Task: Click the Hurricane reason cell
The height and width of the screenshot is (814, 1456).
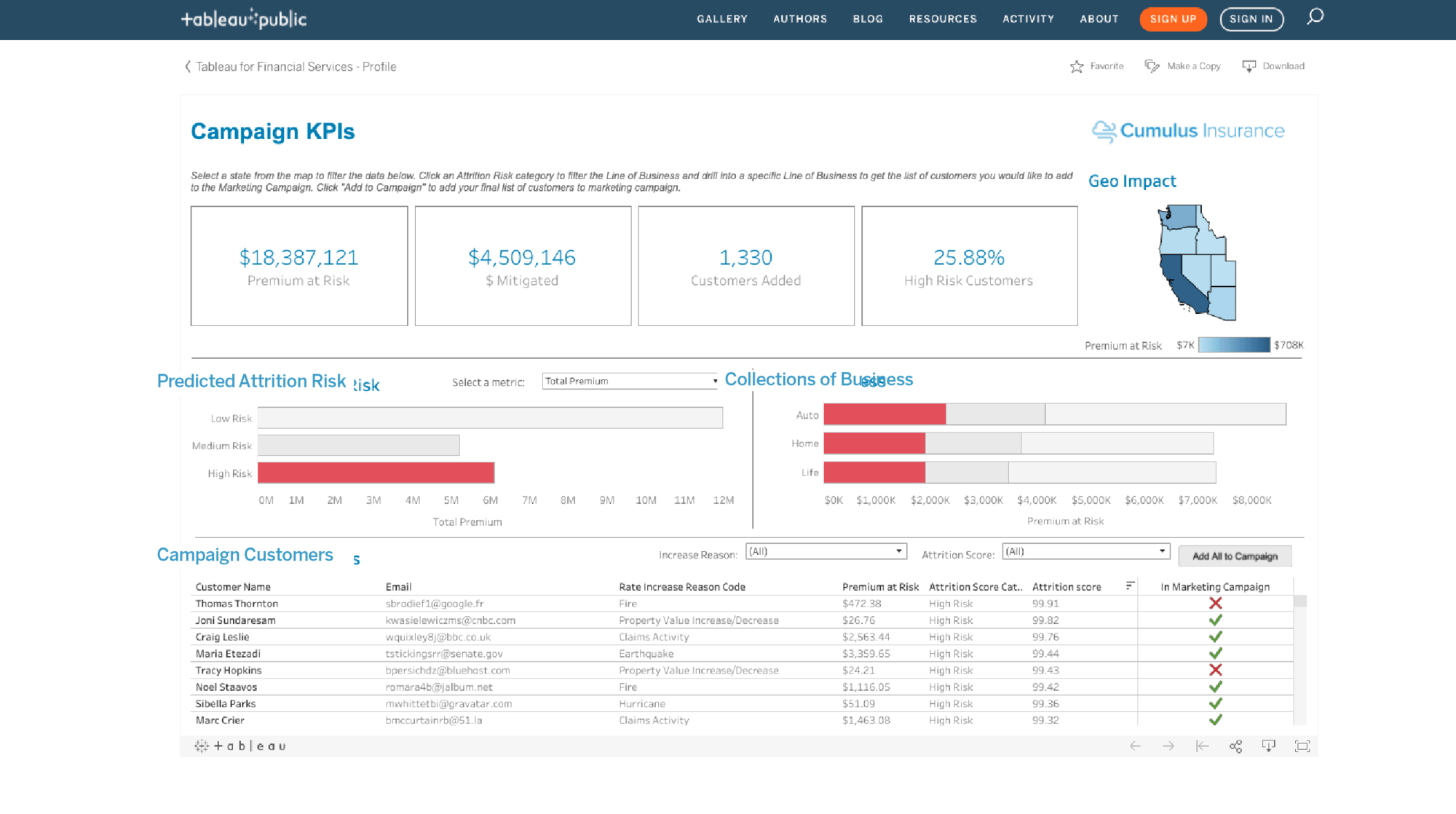Action: pos(642,704)
